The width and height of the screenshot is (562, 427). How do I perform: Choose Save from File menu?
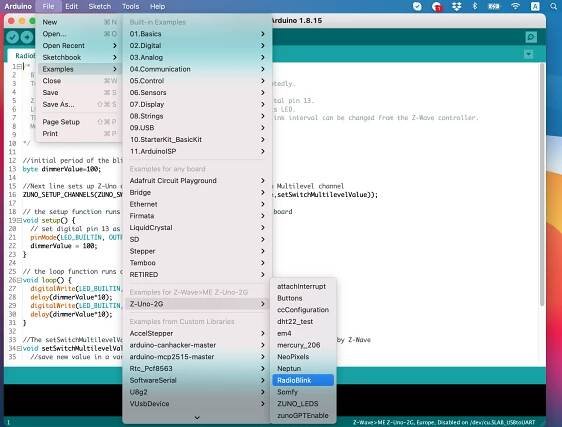[x=80, y=92]
